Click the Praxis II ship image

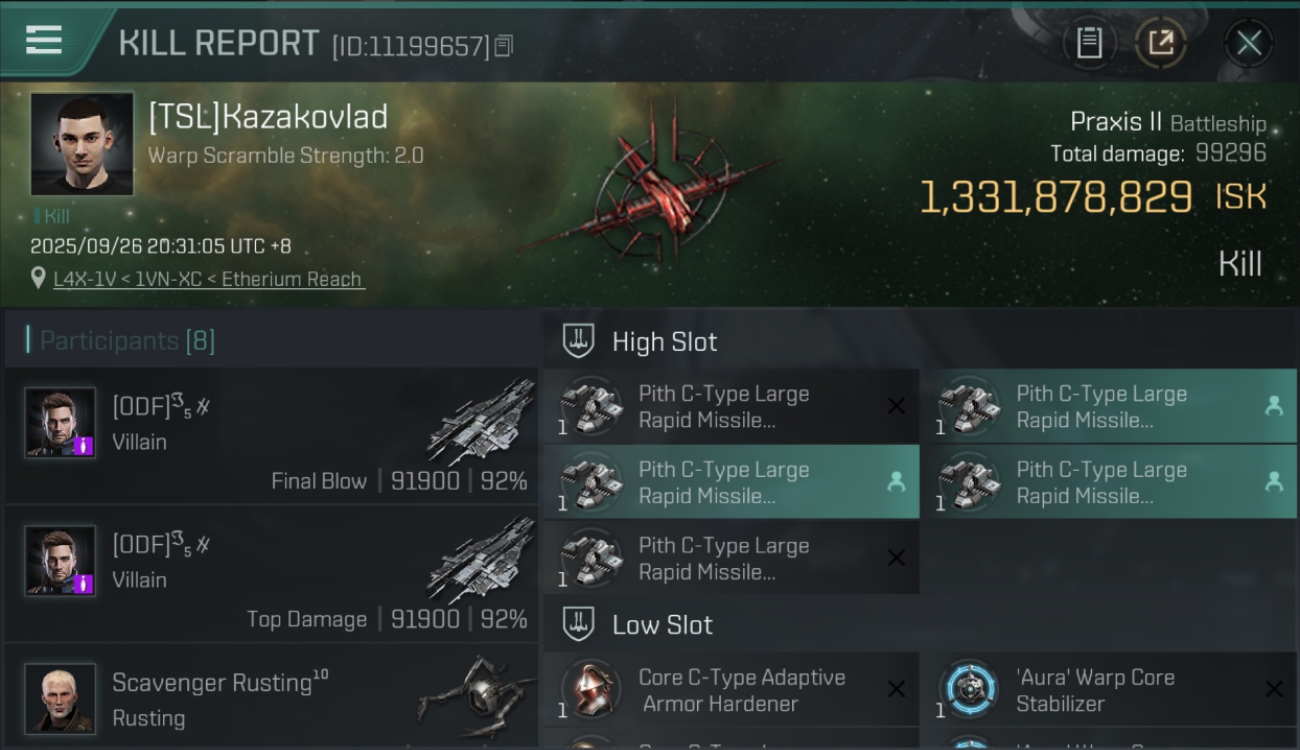pos(650,190)
